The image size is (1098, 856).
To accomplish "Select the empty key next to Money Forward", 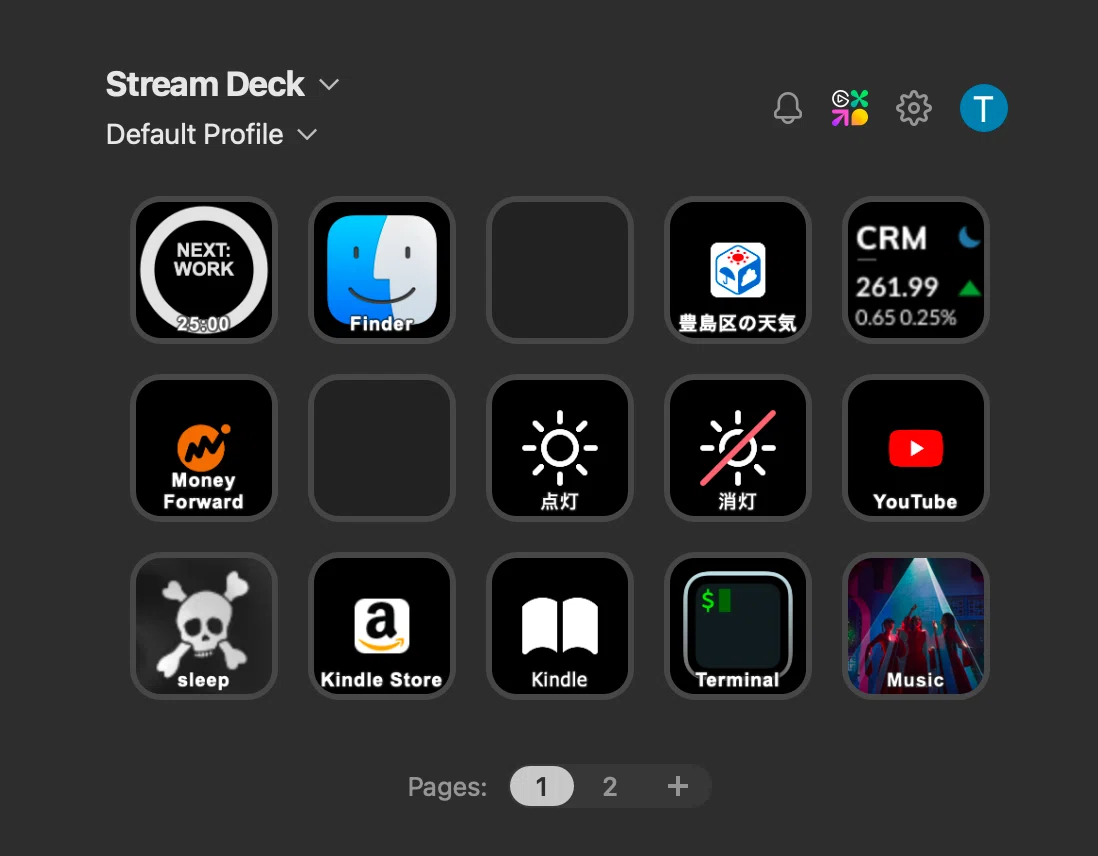I will 382,448.
